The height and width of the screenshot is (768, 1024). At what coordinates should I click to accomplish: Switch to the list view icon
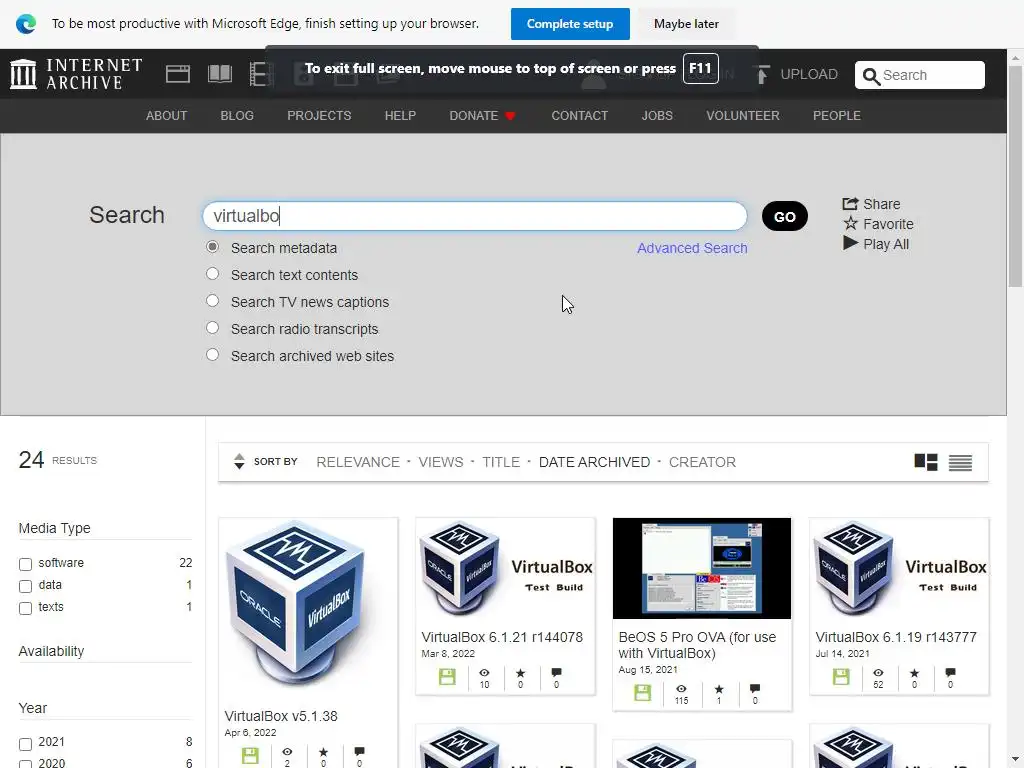pos(960,462)
